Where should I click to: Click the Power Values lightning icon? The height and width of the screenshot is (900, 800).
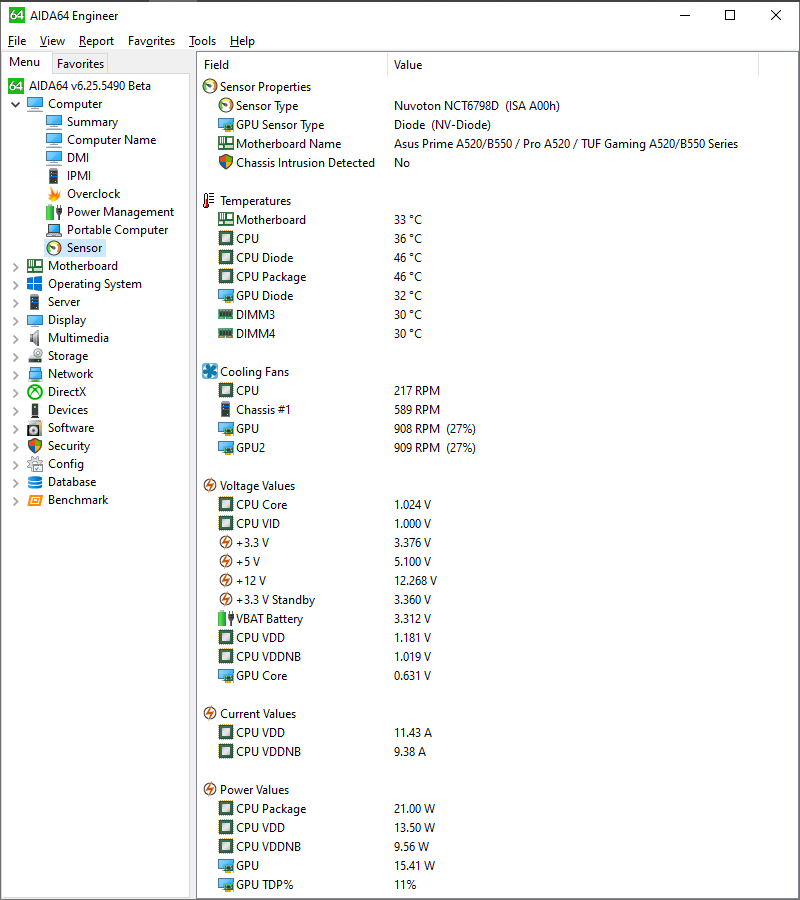click(210, 789)
